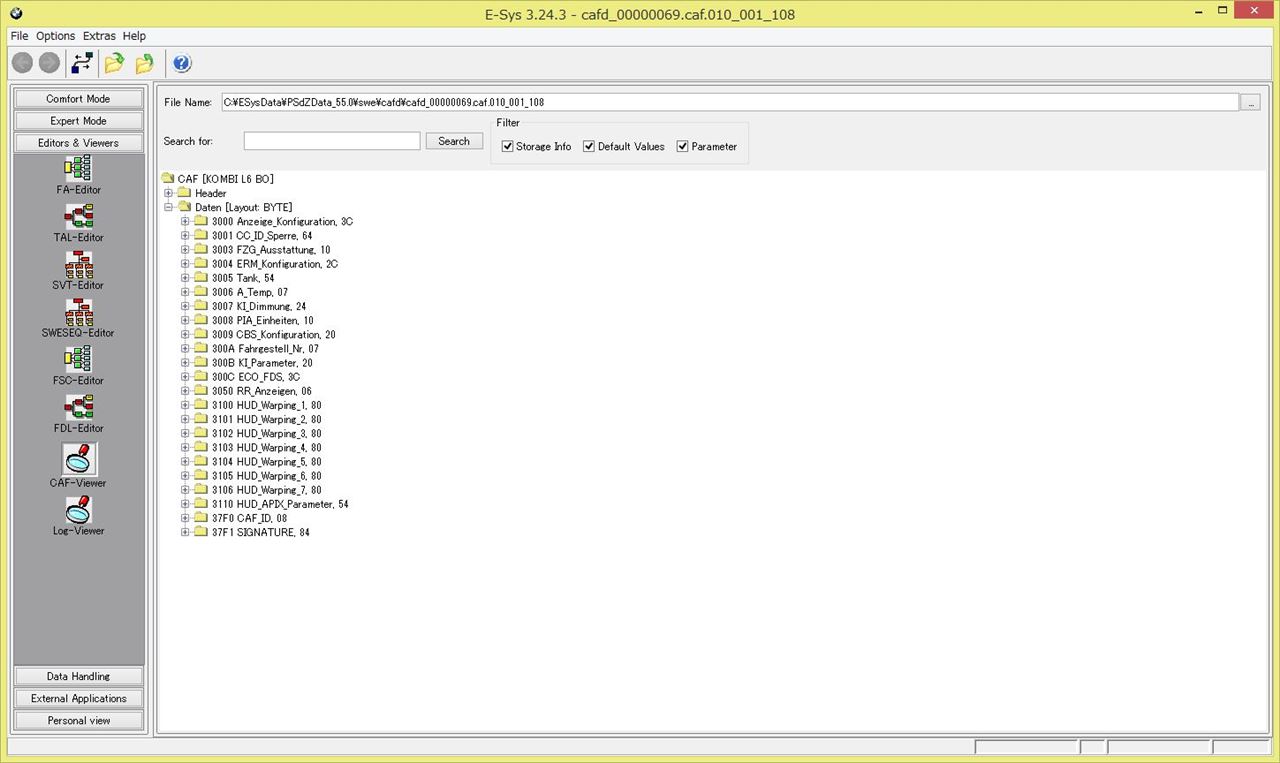The image size is (1280, 763).
Task: Open the Personal view section
Action: (x=79, y=721)
